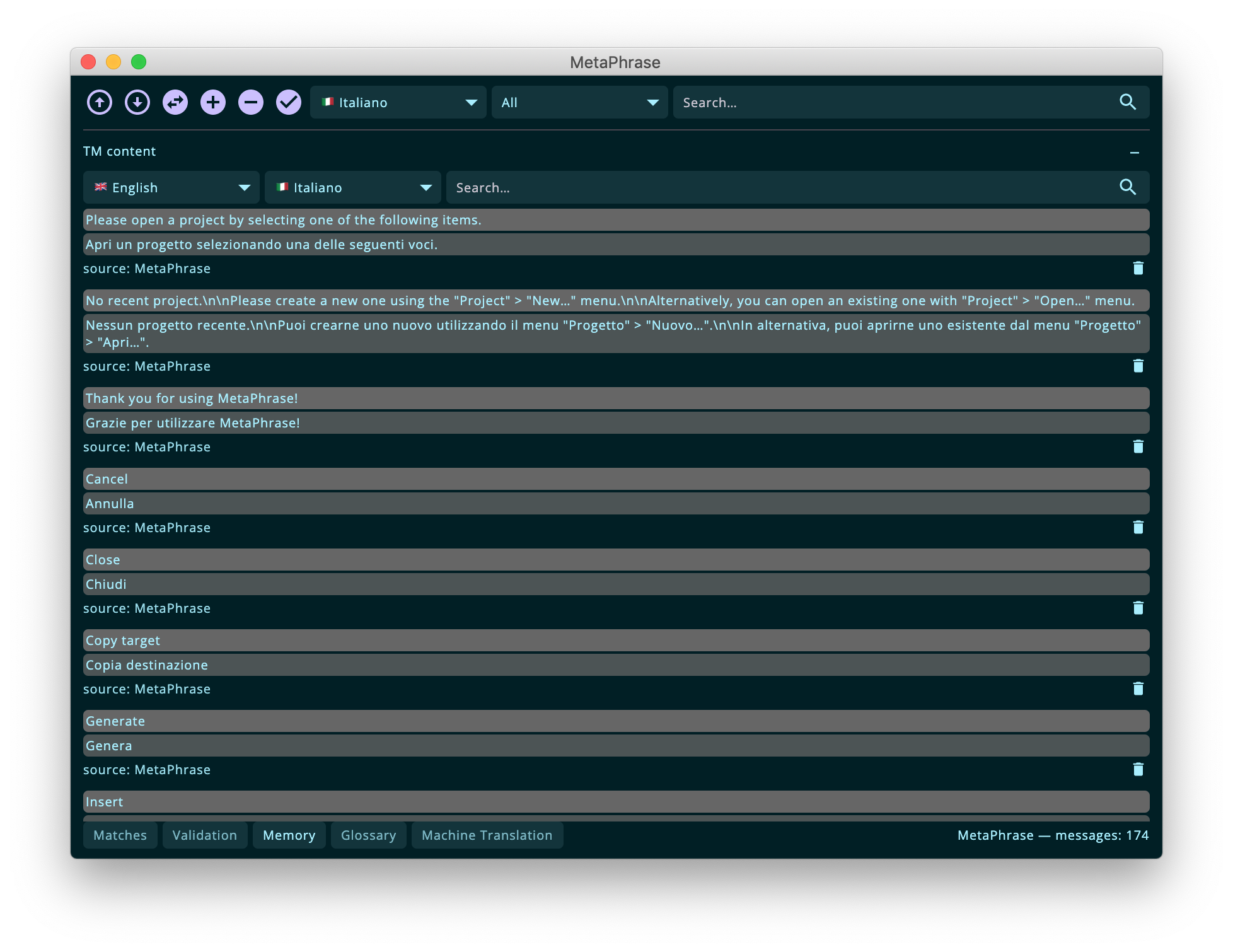Click the swap arrows toolbar icon
The height and width of the screenshot is (952, 1233).
point(175,102)
